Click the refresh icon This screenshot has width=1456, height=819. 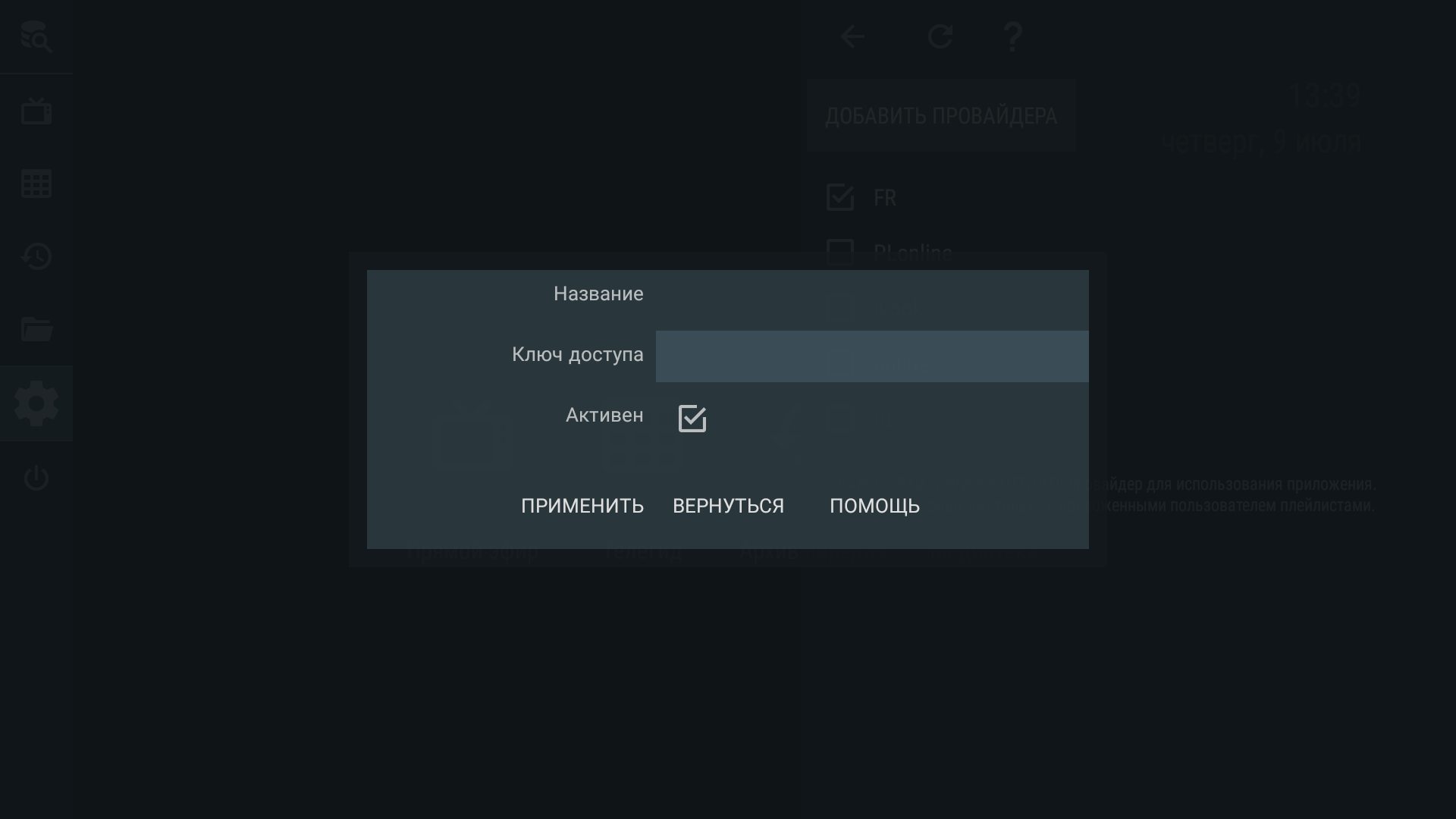[940, 36]
